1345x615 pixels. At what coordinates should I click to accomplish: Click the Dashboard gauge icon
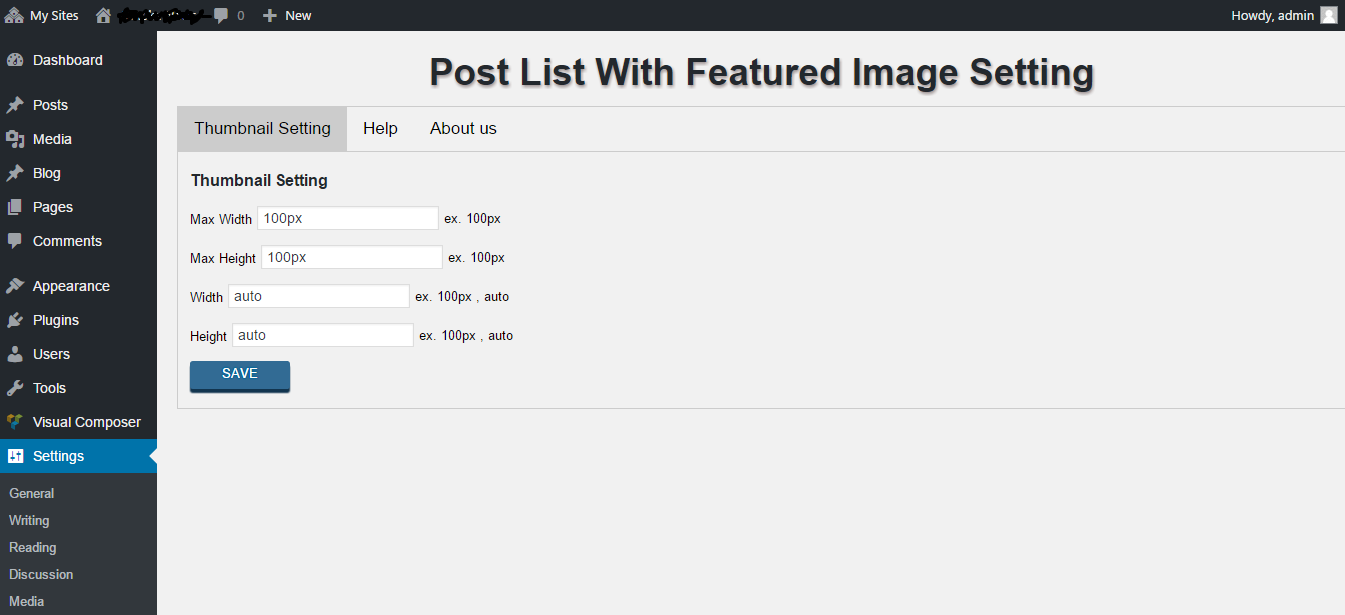click(x=14, y=60)
